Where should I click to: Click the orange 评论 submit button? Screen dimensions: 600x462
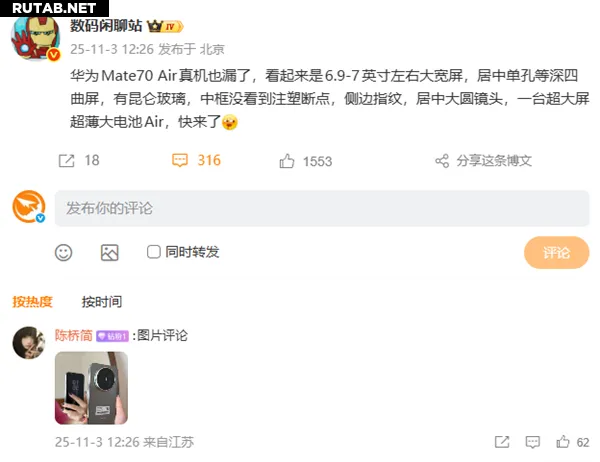(556, 253)
